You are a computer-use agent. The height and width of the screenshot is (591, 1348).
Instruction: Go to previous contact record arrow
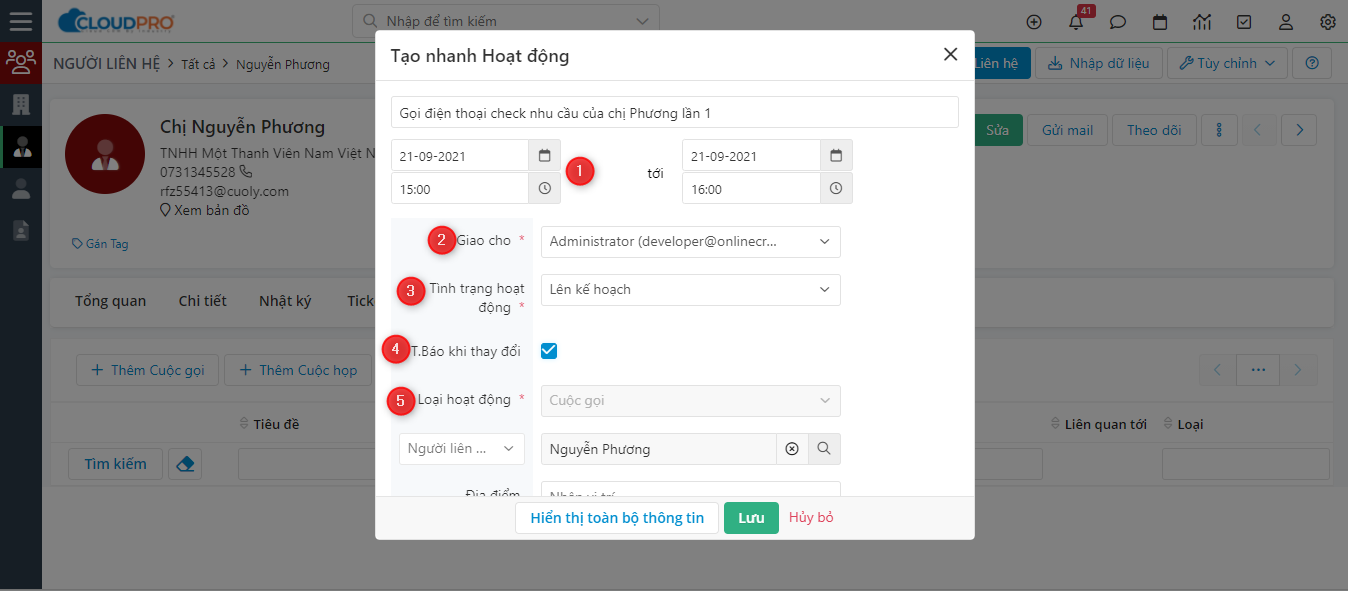pos(1260,130)
